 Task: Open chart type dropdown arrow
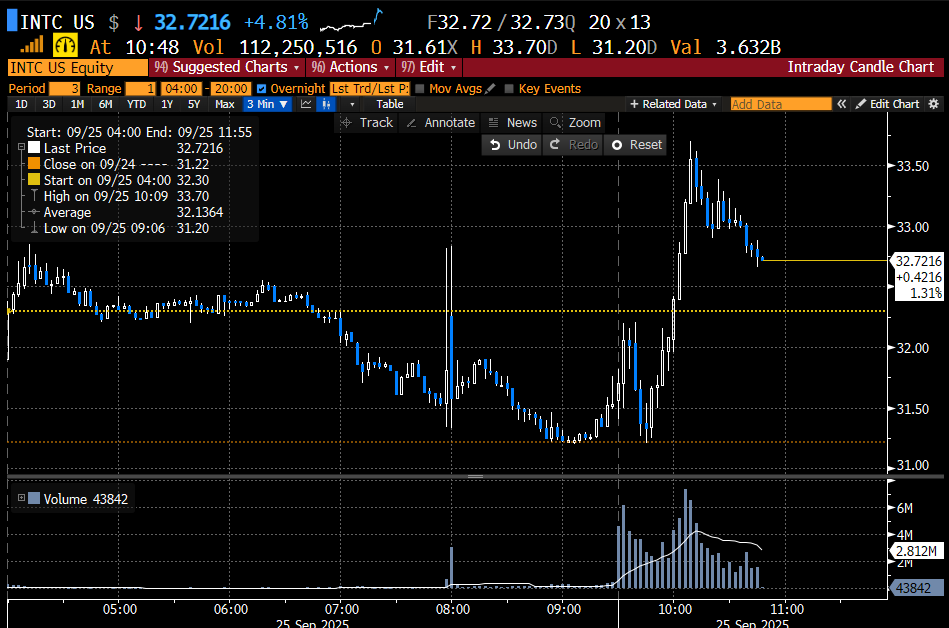pos(352,104)
